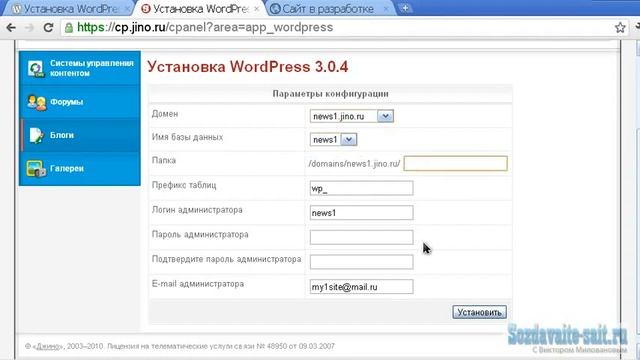
Task: Reload the page with refresh icon
Action: [48, 28]
